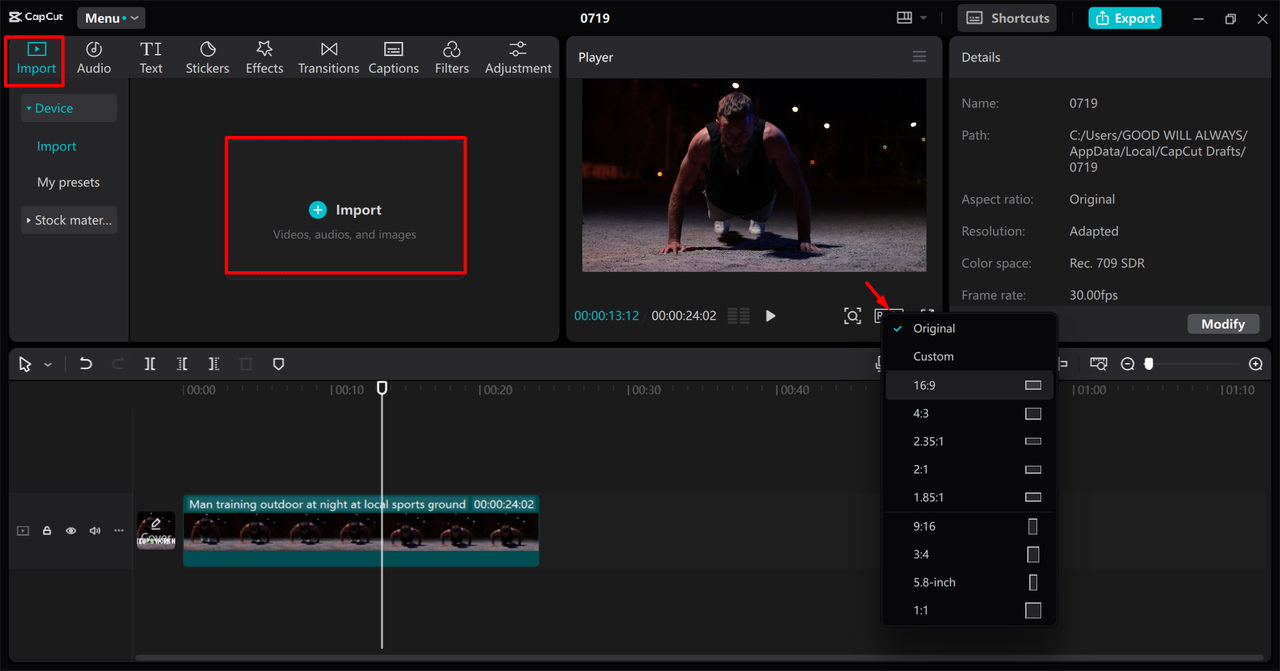Choose the 3:4 aspect ratio
This screenshot has height=671, width=1280.
pyautogui.click(x=969, y=554)
